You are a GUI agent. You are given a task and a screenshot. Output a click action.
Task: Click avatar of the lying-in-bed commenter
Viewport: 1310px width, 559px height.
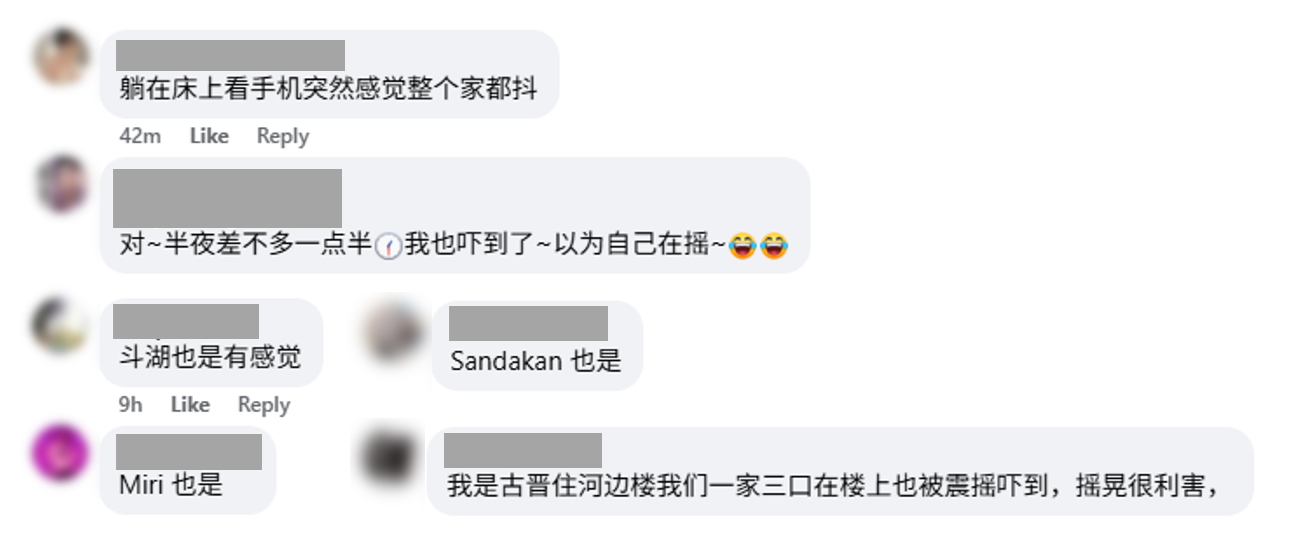pyautogui.click(x=63, y=58)
